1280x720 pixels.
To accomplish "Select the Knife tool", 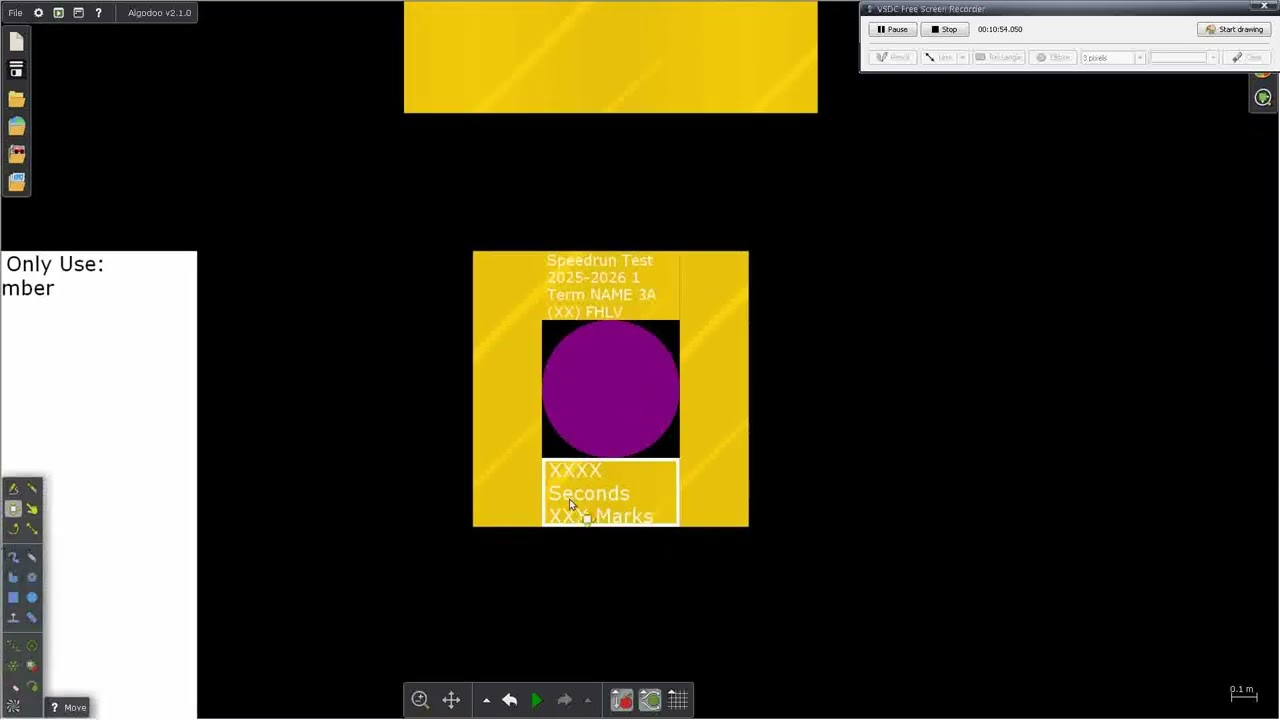I will (x=32, y=488).
